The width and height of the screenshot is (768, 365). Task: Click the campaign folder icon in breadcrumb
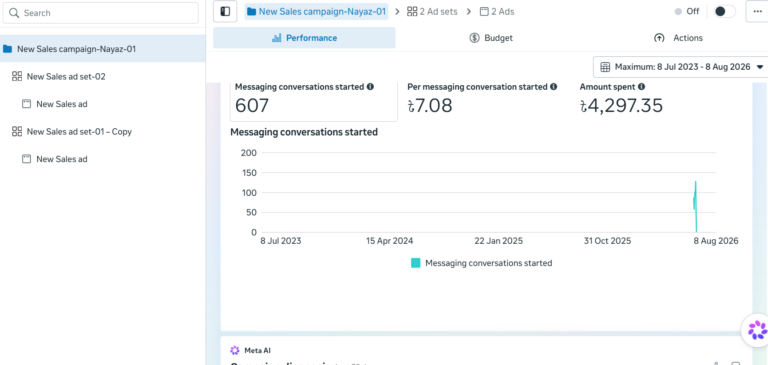(x=252, y=11)
